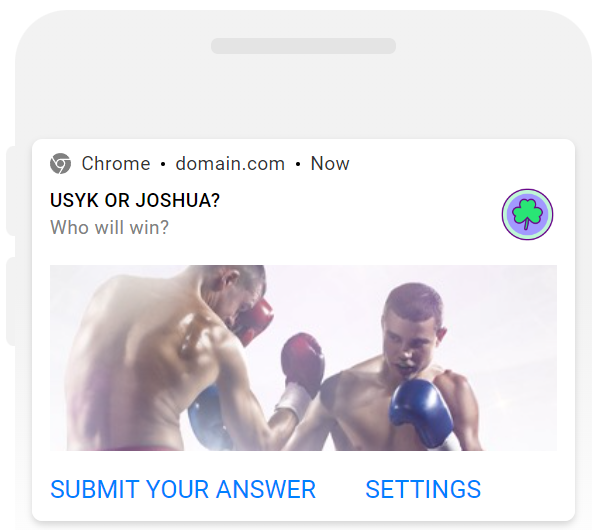
Task: Click the domain.com source label
Action: 230,164
